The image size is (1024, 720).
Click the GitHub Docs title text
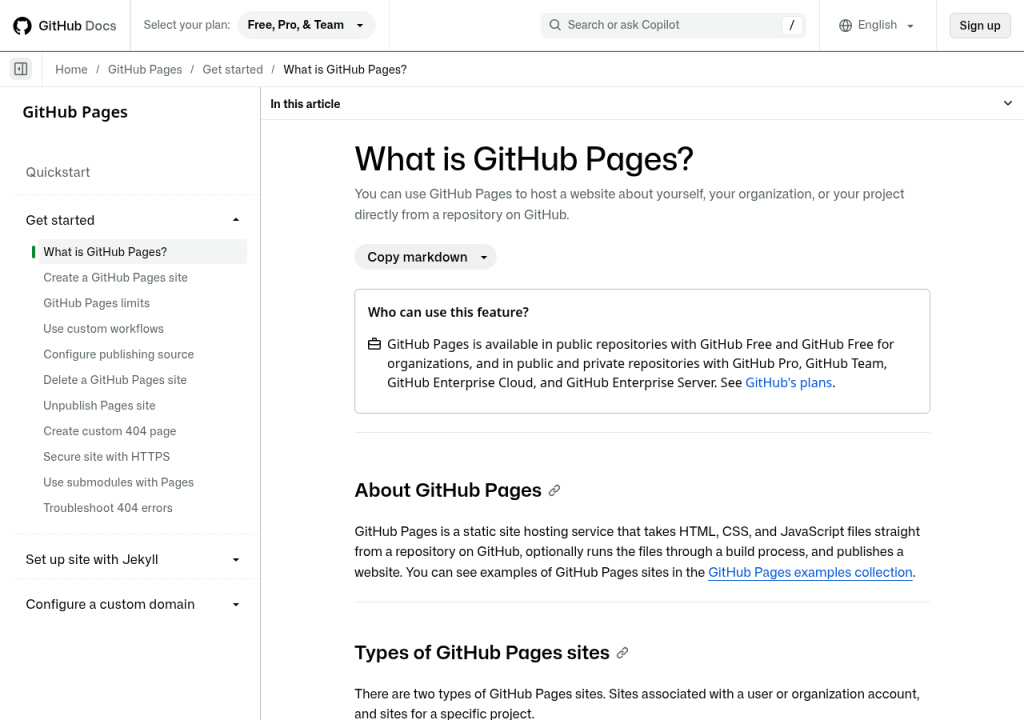pyautogui.click(x=77, y=25)
